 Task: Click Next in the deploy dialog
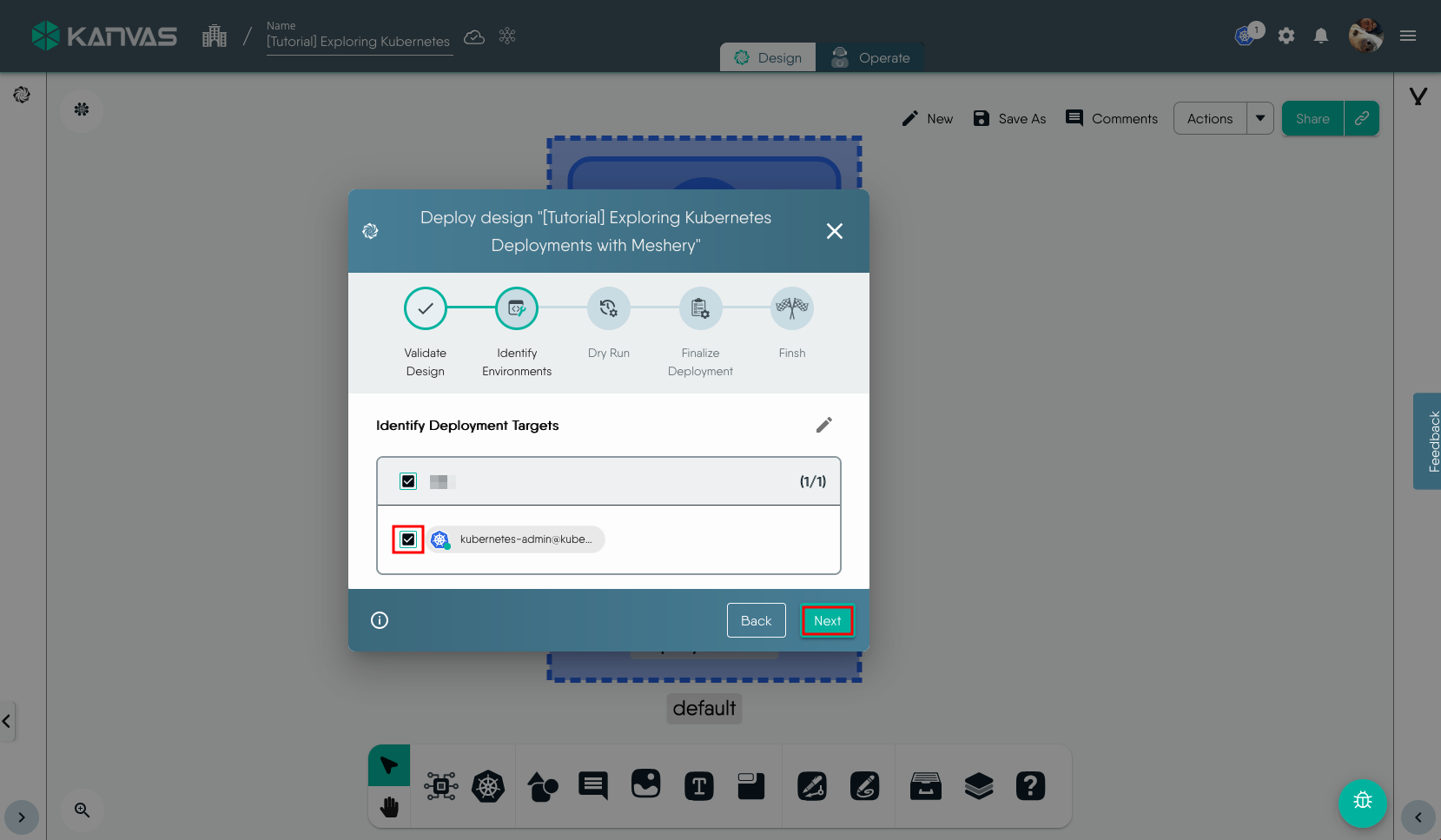point(827,620)
